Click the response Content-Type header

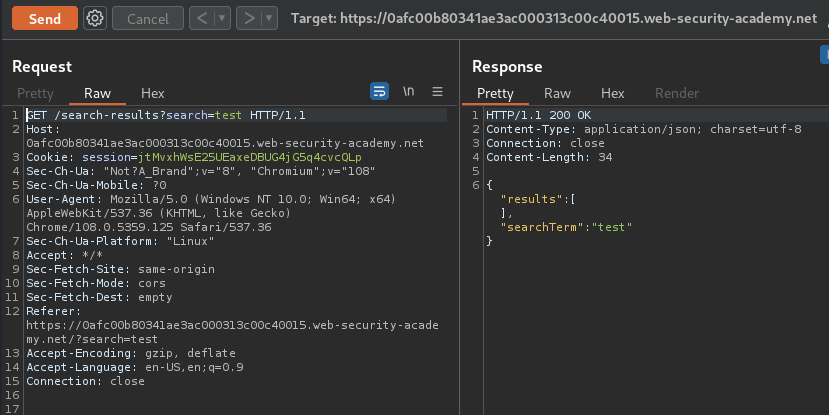pos(644,129)
